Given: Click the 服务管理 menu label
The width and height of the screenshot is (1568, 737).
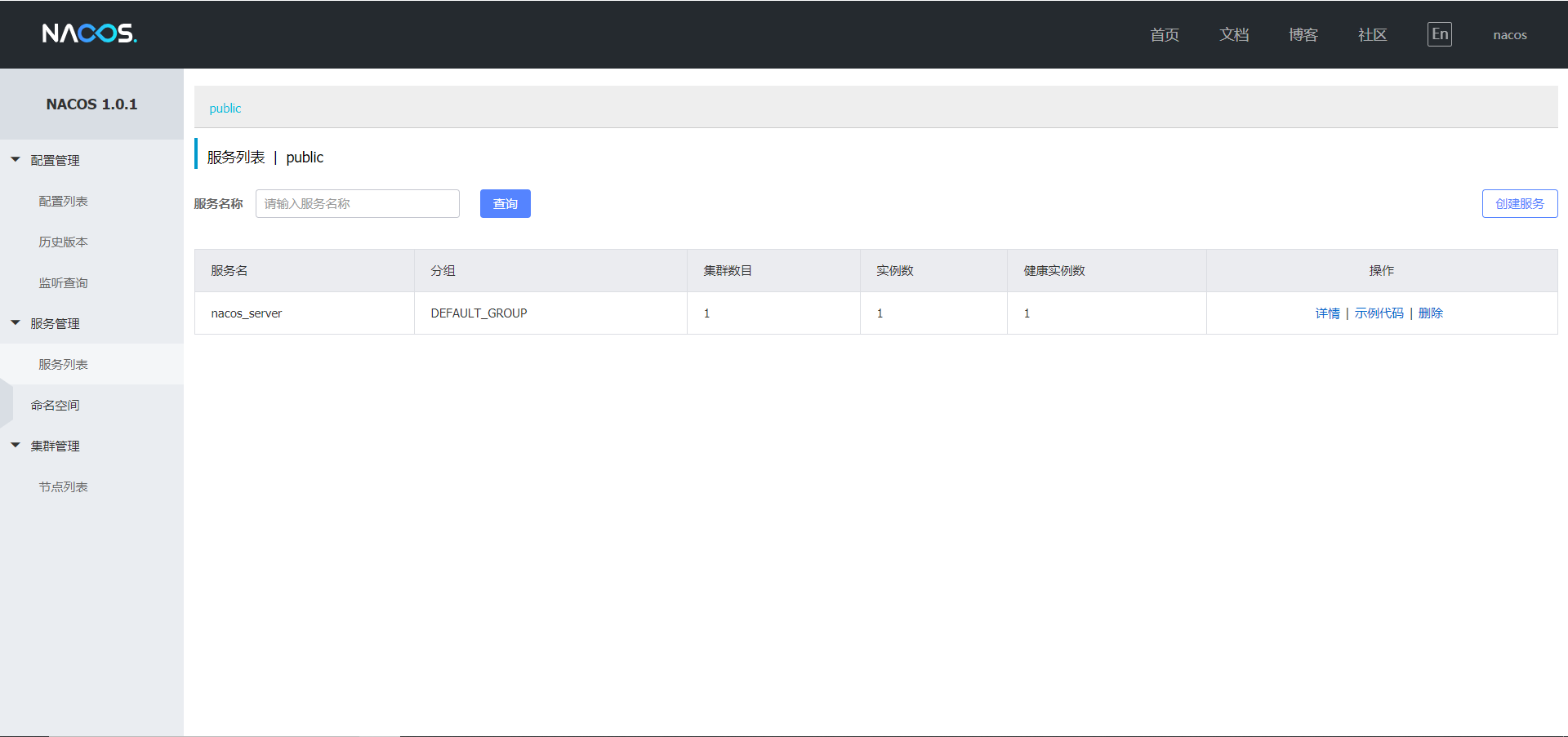Looking at the screenshot, I should tap(55, 323).
